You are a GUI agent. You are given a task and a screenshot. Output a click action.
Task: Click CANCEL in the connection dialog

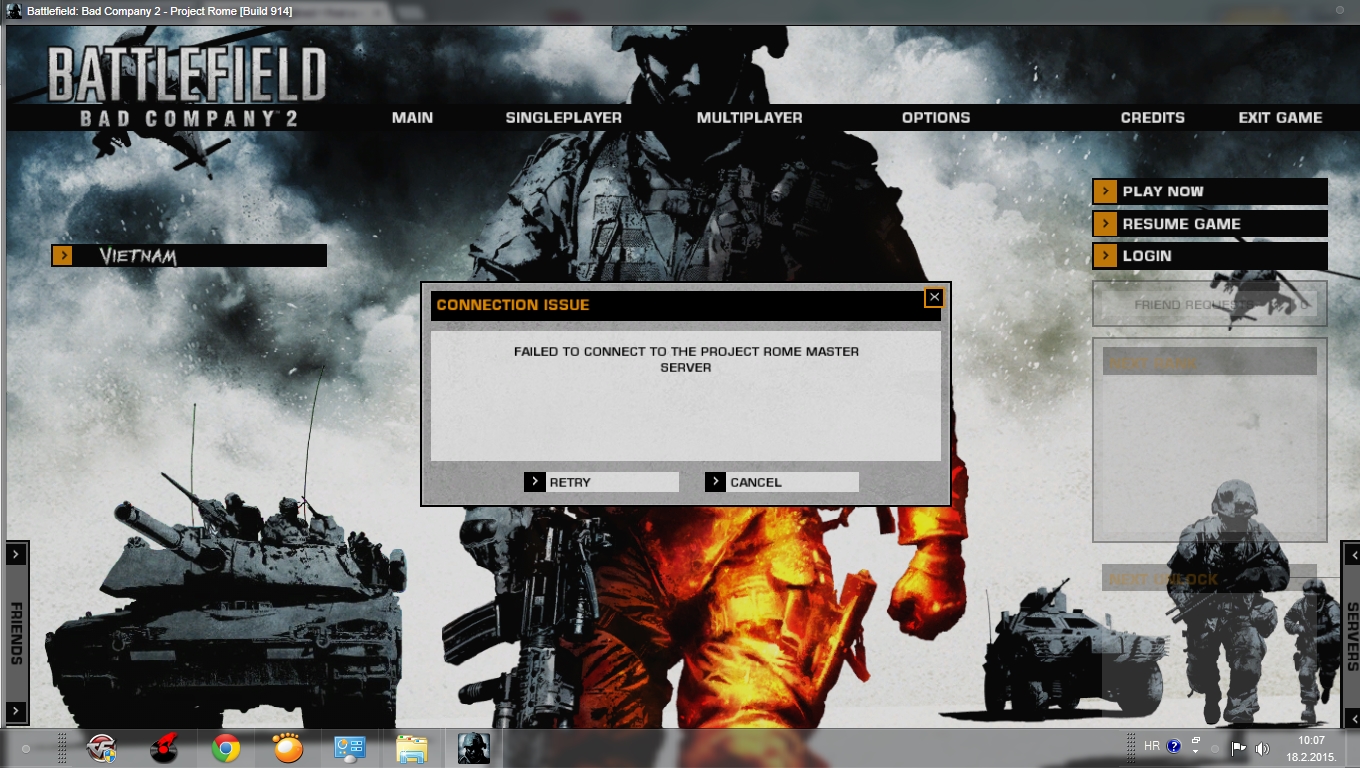pos(782,482)
